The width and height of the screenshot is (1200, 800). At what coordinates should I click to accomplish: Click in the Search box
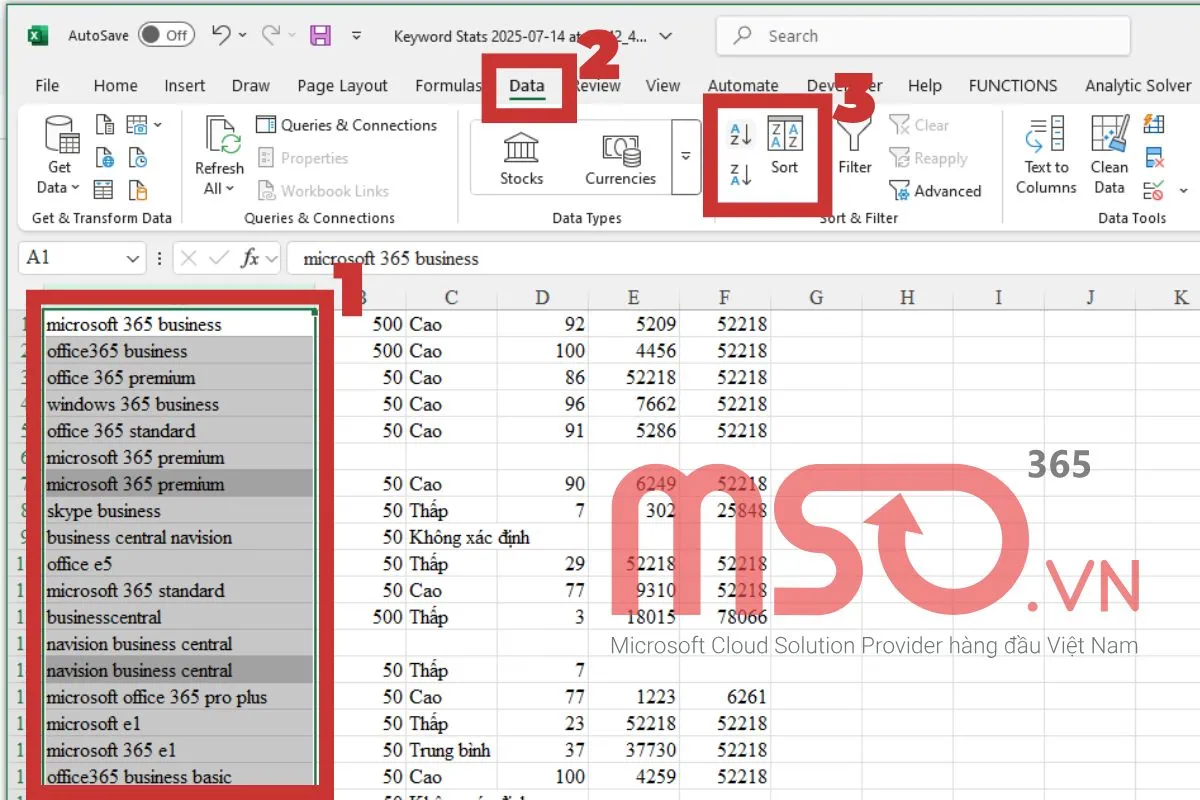[x=923, y=36]
